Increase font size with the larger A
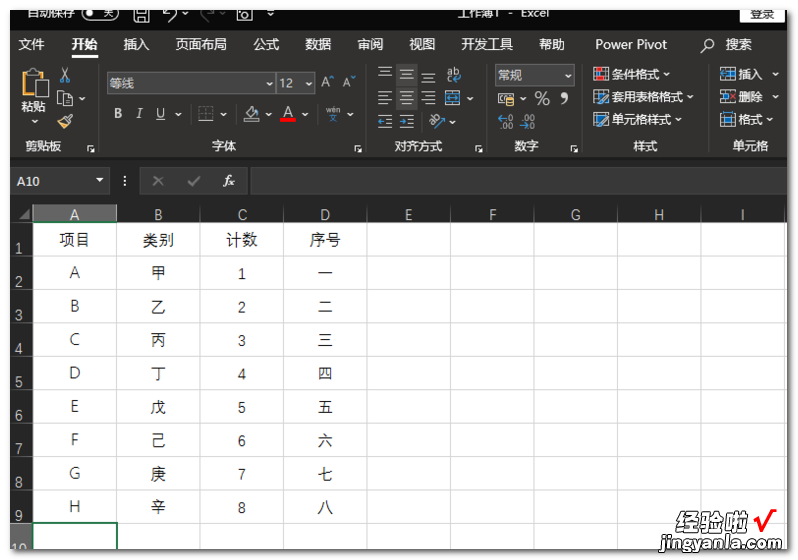 click(327, 82)
